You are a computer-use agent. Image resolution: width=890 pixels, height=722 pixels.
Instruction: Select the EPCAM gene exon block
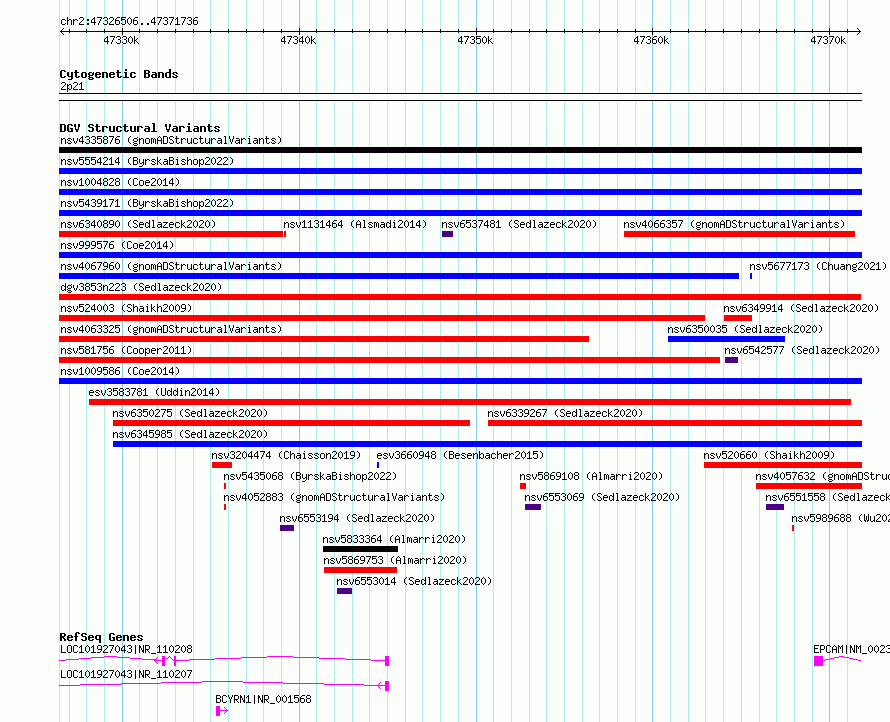tap(818, 661)
